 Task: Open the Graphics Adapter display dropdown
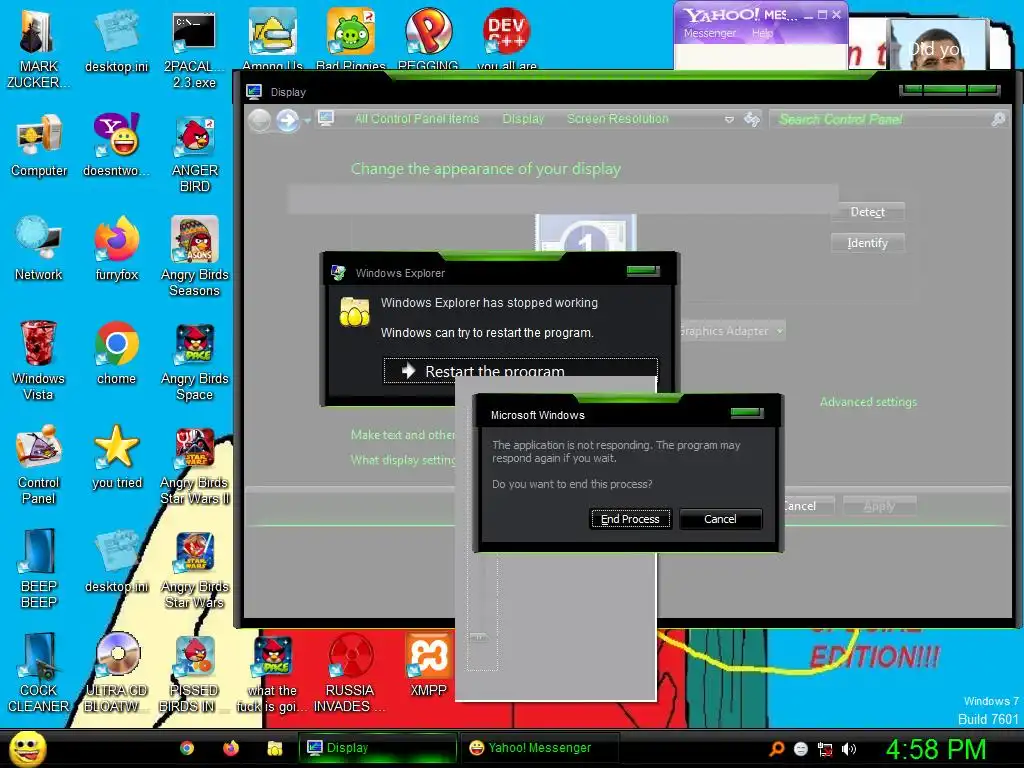coord(731,331)
